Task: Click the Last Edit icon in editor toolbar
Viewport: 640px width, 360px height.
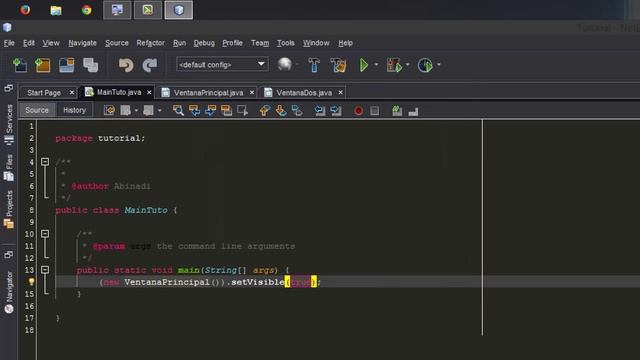Action: 109,110
